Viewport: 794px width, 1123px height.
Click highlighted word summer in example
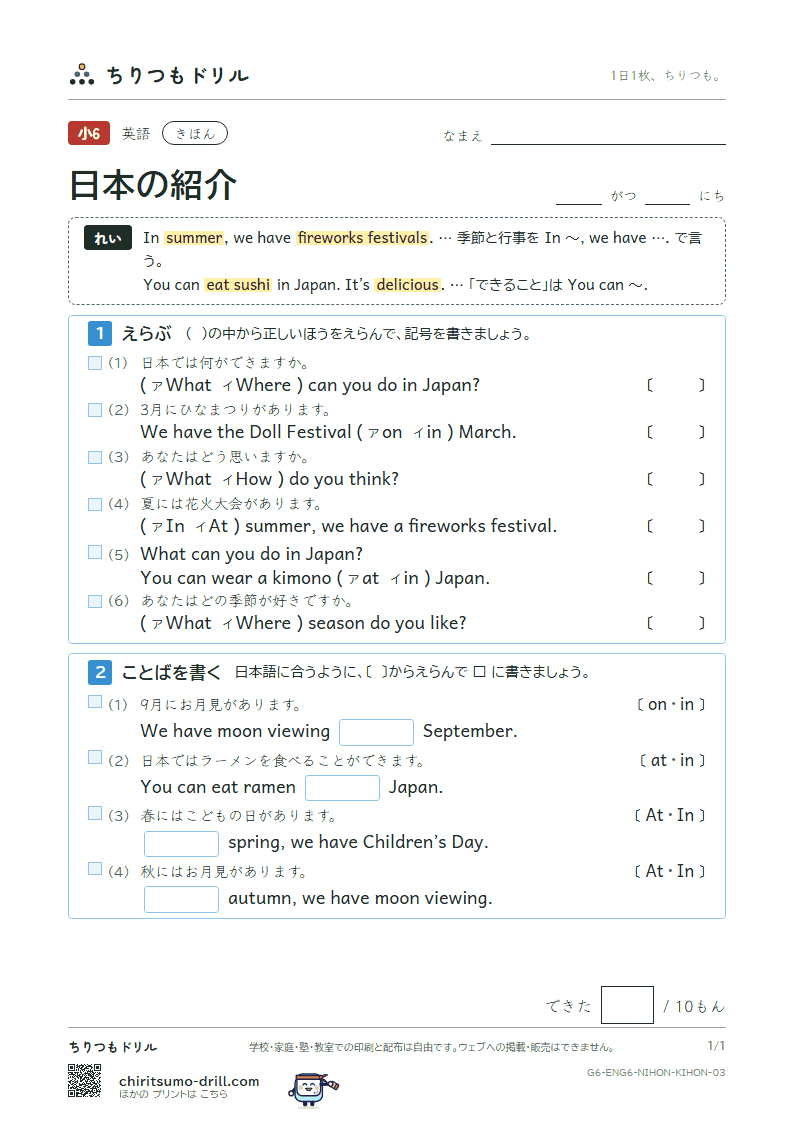point(195,238)
